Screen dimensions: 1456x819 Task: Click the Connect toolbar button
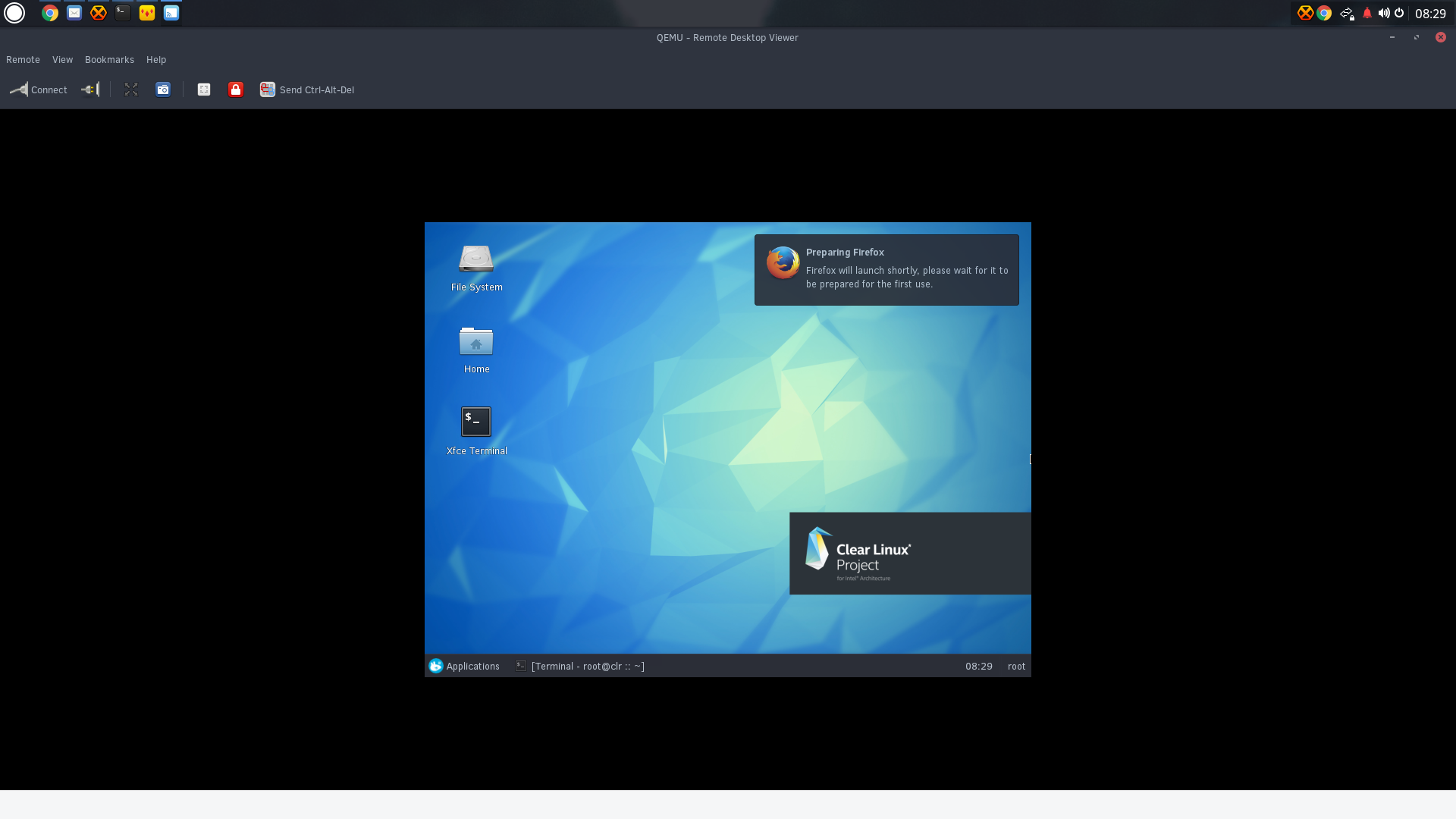[x=39, y=89]
